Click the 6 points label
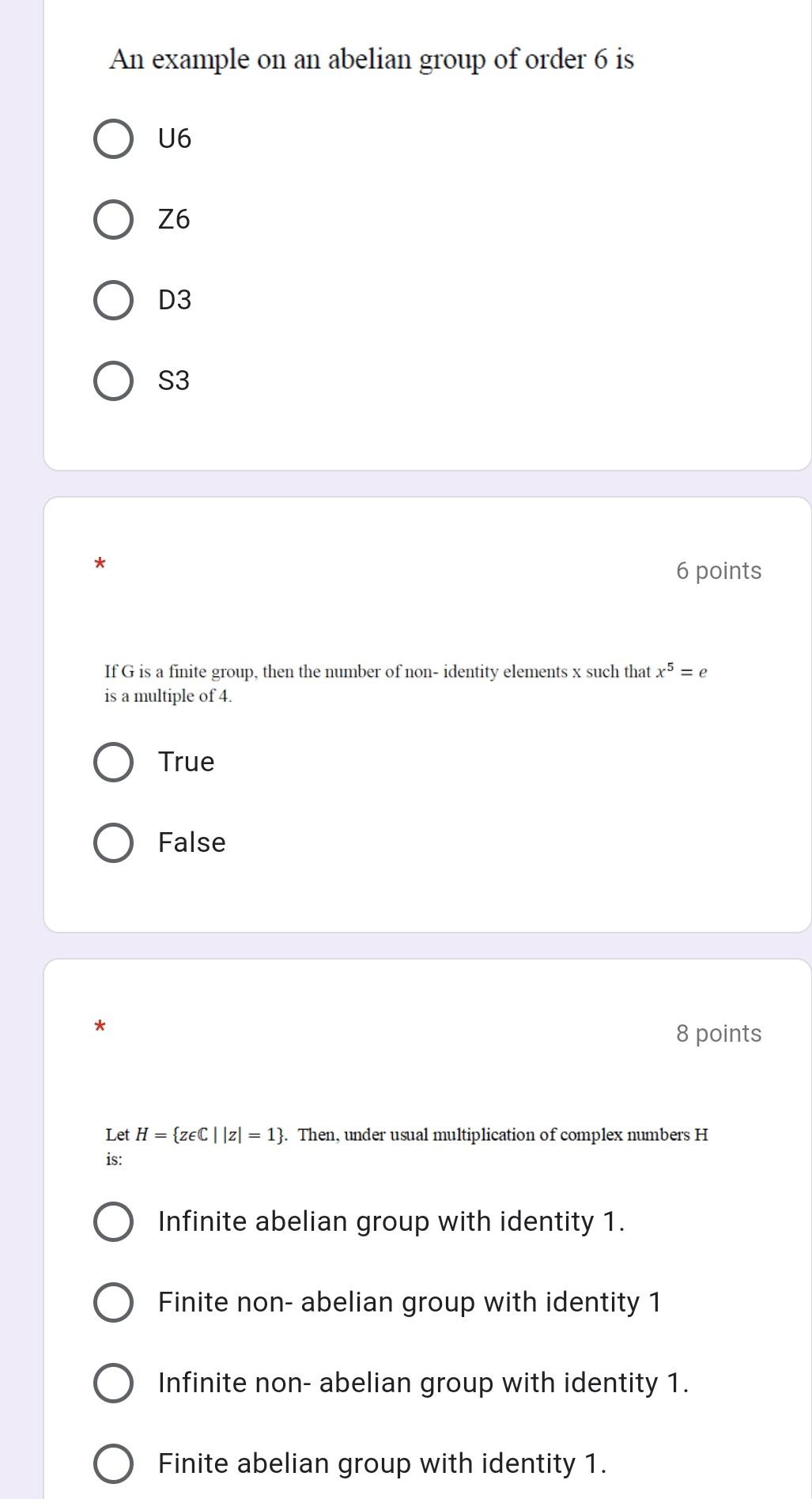The image size is (812, 1499). (x=718, y=570)
